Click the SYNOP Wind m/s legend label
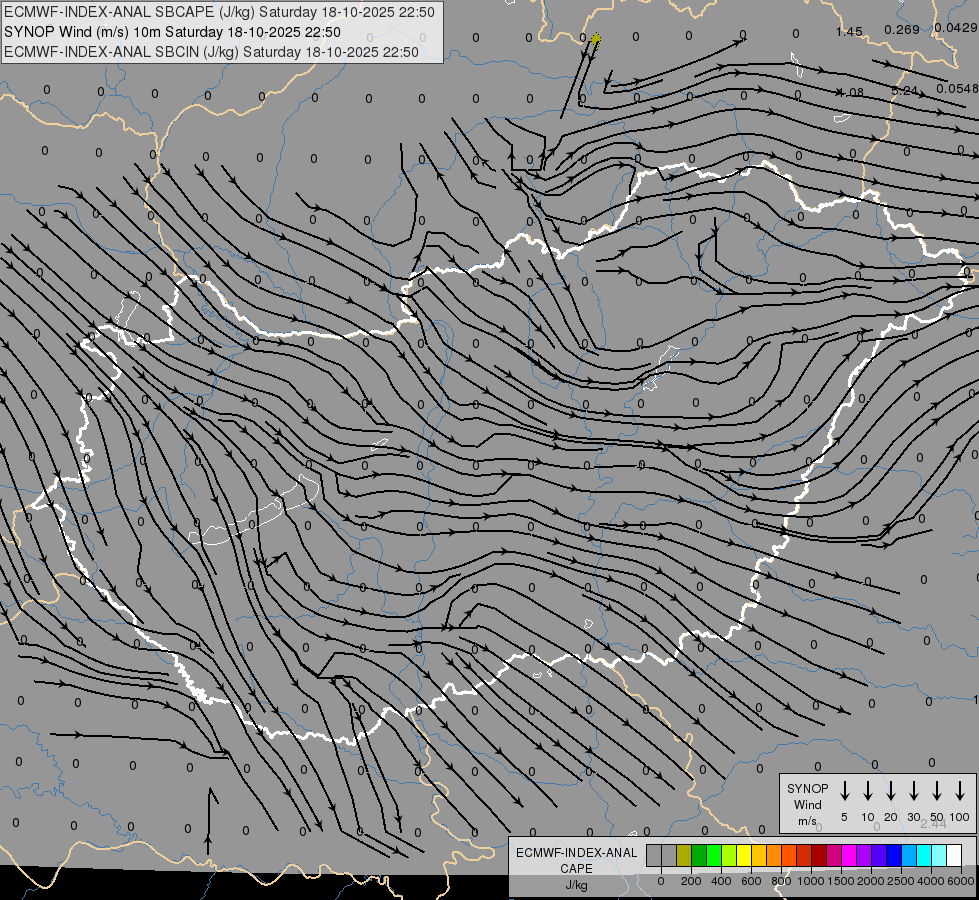Viewport: 979px width, 900px height. tap(807, 804)
